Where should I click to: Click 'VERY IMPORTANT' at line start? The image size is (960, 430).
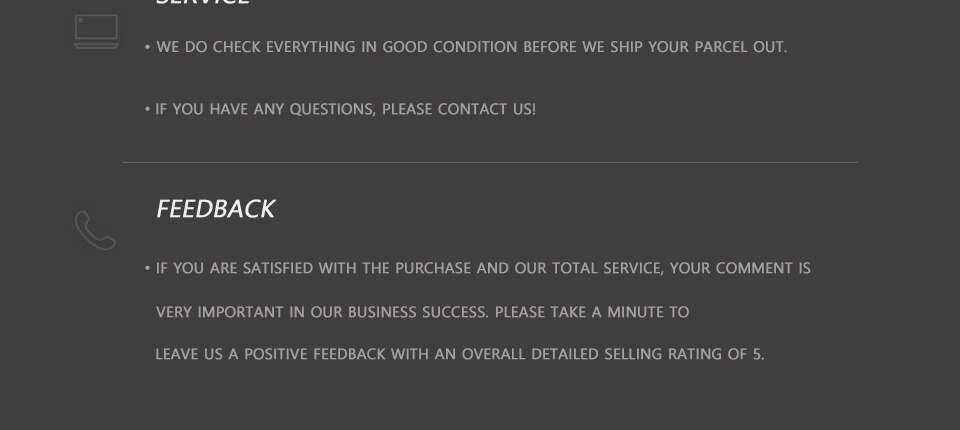(220, 312)
